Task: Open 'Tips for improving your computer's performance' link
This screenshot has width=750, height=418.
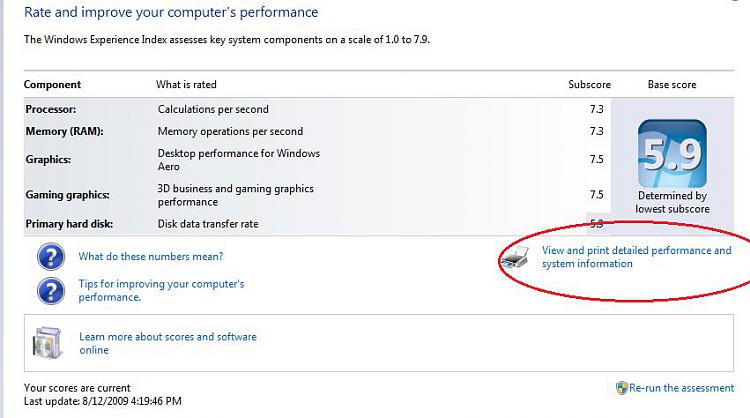Action: [x=161, y=290]
